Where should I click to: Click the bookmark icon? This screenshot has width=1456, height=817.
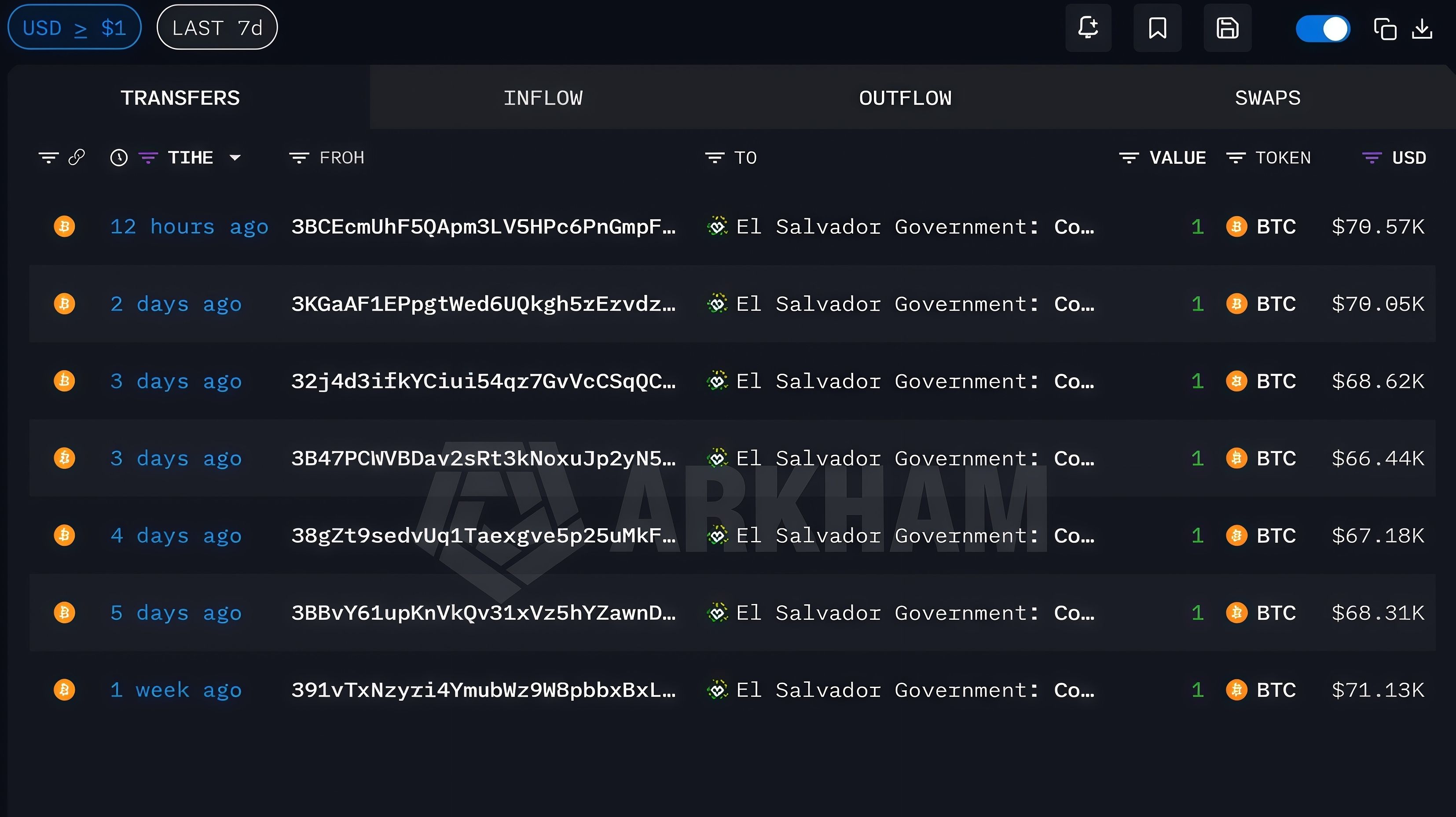point(1157,28)
